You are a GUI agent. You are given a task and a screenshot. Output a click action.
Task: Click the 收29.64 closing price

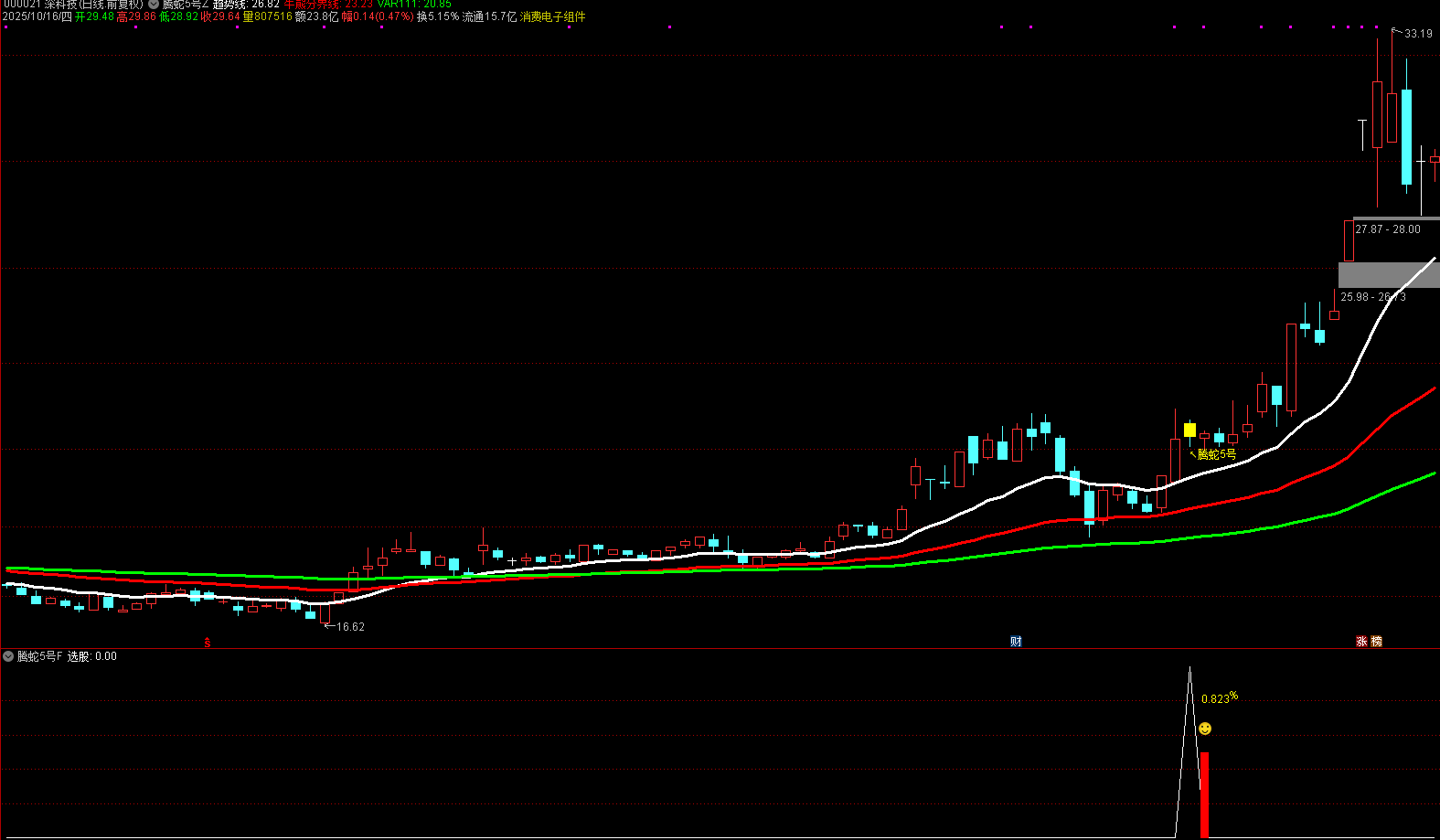(x=220, y=16)
